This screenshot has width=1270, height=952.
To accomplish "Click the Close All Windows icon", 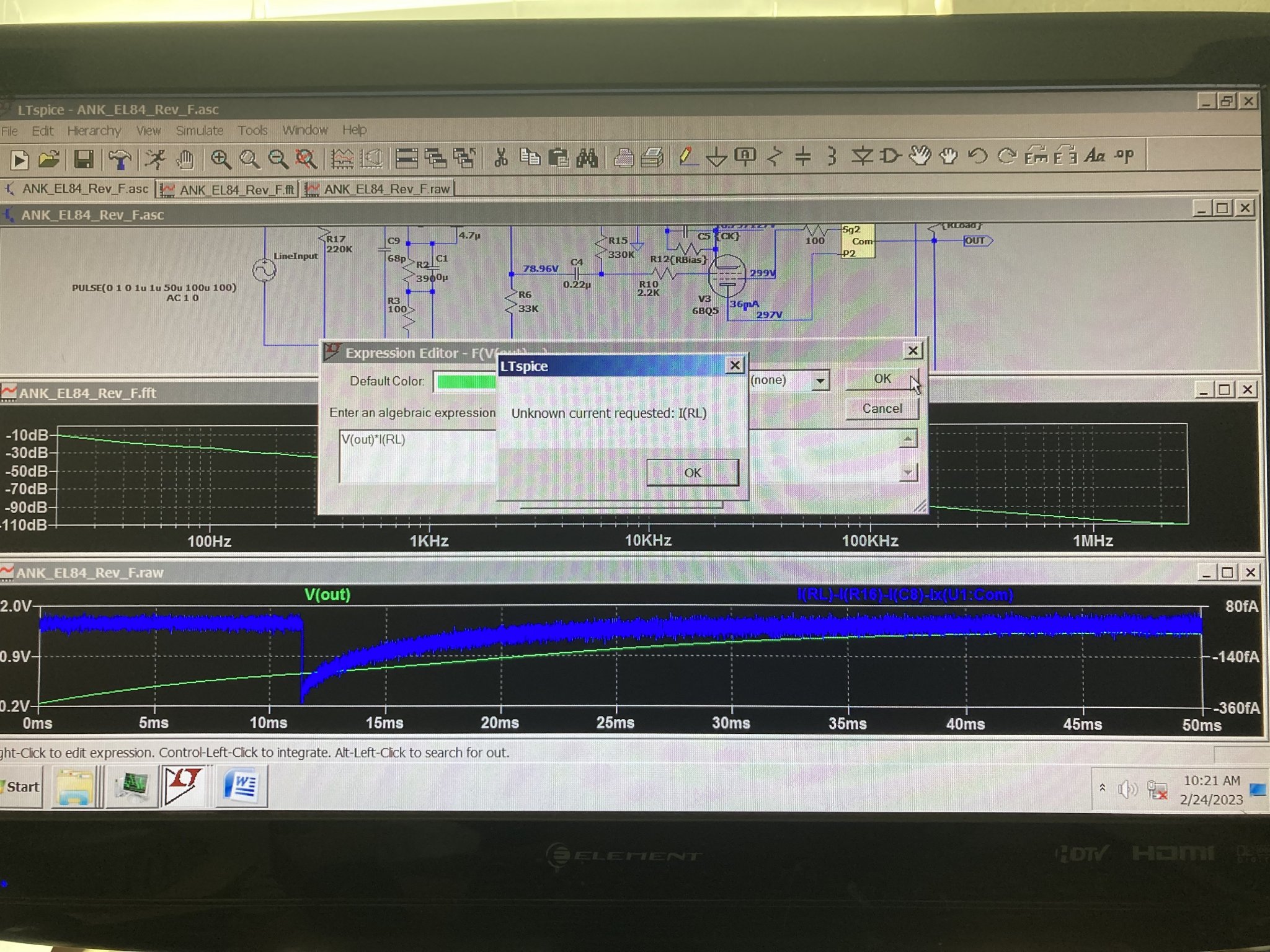I will [x=465, y=158].
